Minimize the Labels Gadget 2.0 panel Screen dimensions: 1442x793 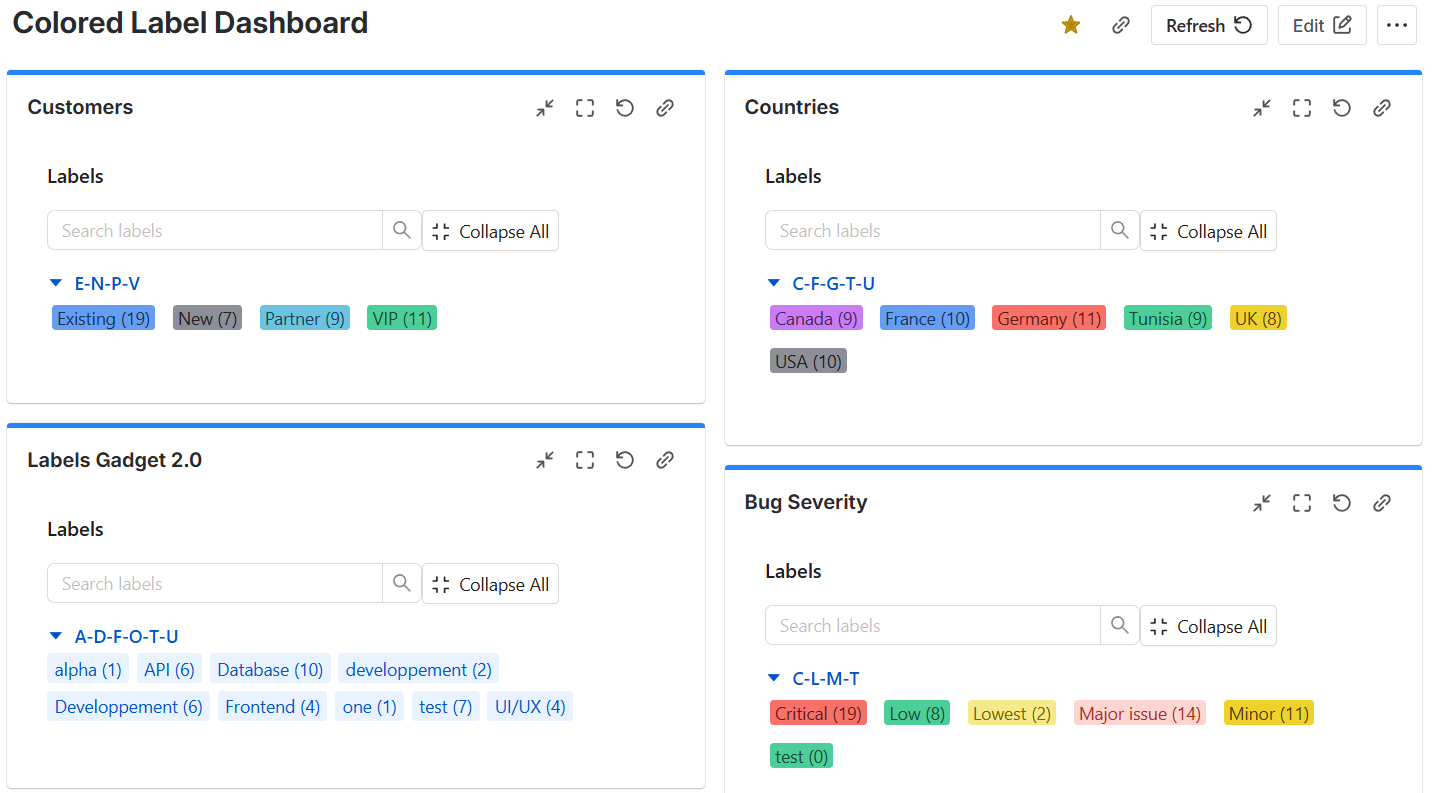(x=545, y=460)
